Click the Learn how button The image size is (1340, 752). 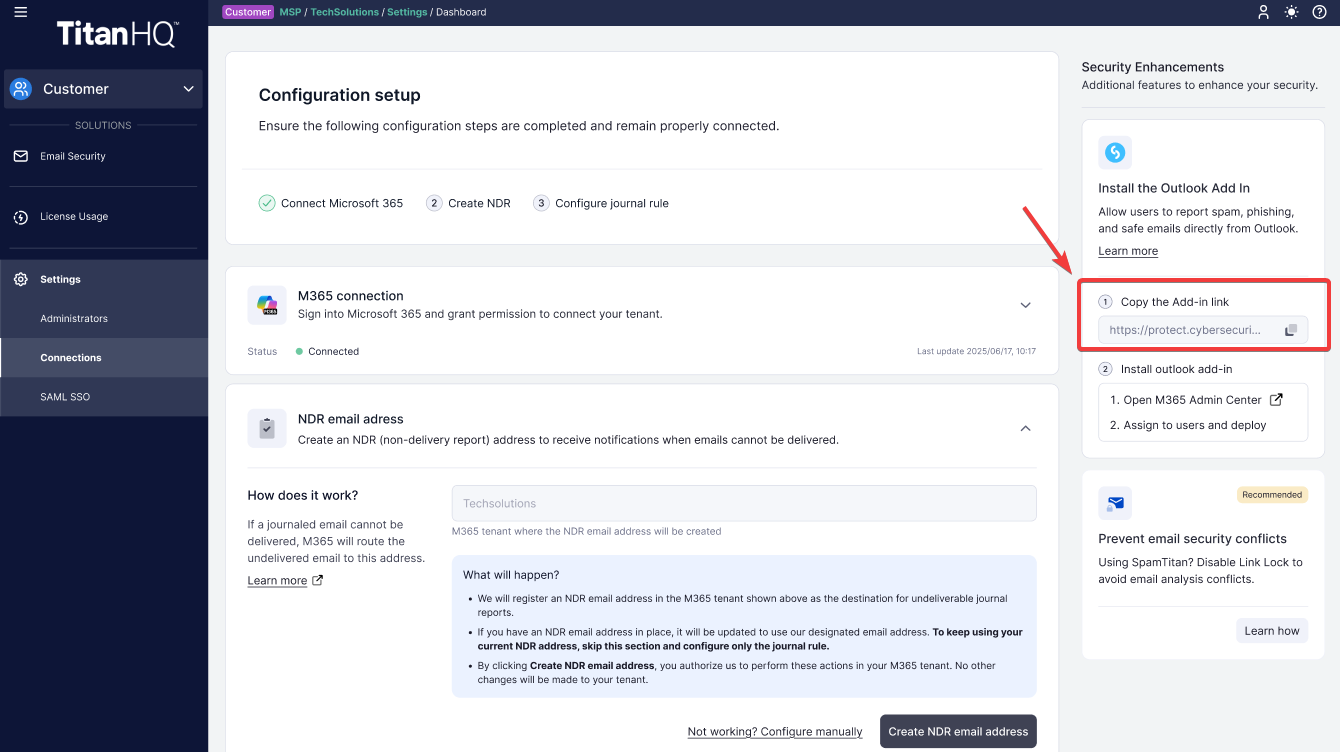click(x=1272, y=631)
